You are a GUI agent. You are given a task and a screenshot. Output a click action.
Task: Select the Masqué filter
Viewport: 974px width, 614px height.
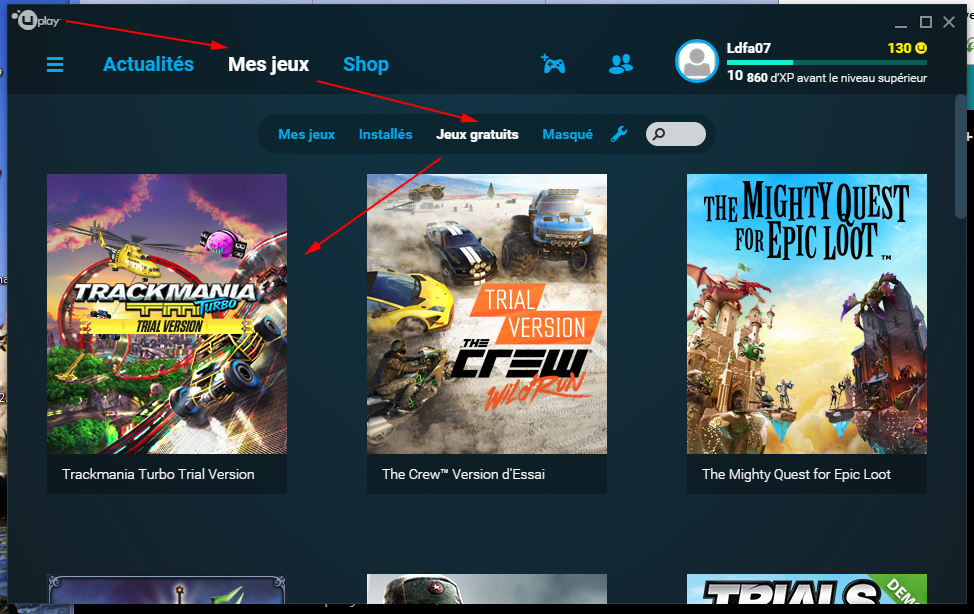[x=567, y=134]
